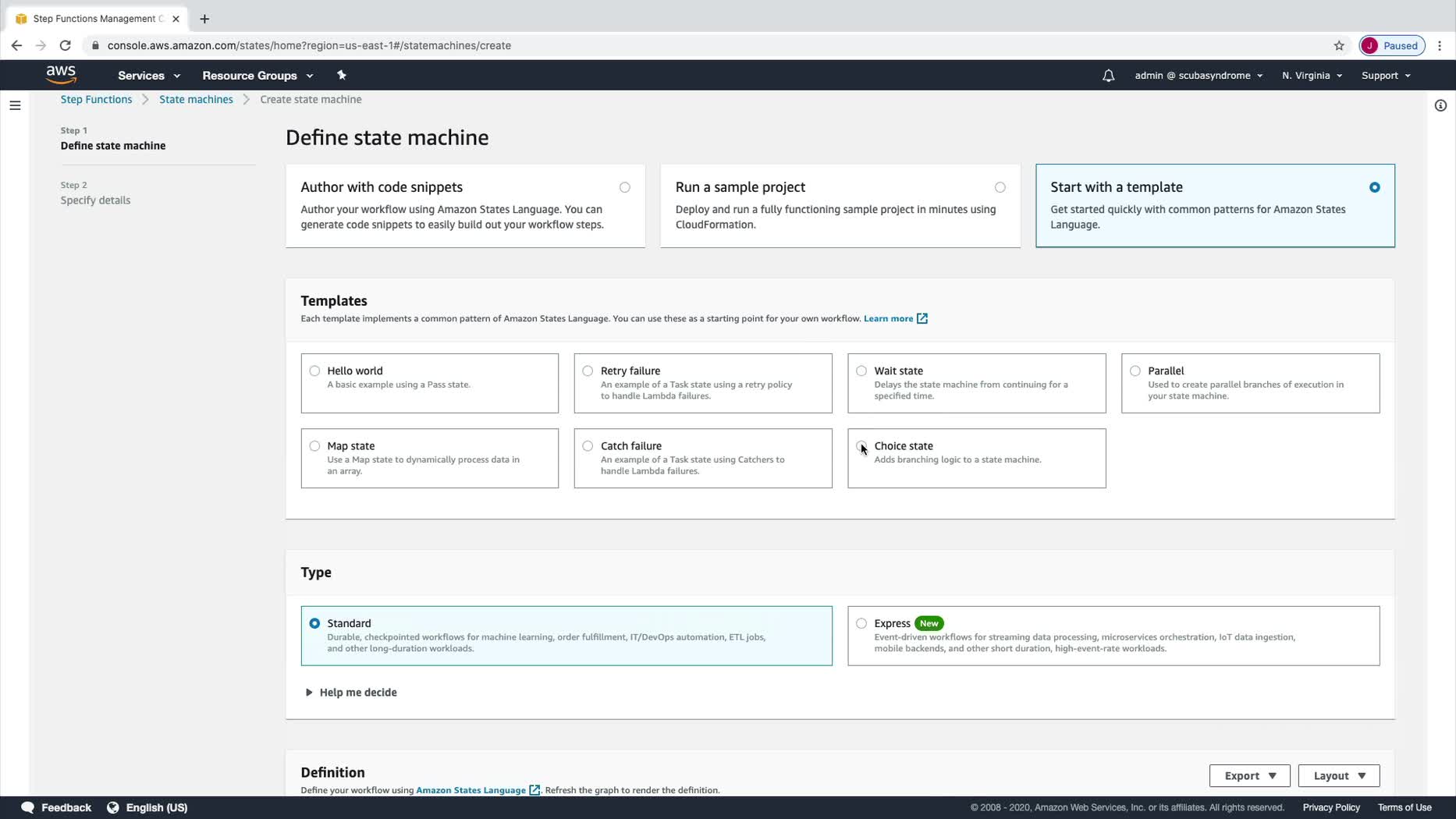Choose the Hello world template
This screenshot has height=819, width=1456.
pyautogui.click(x=429, y=383)
